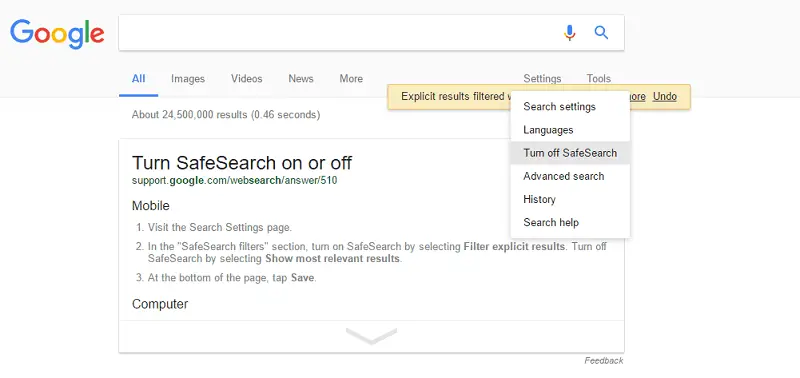Open the More tab dropdown

351,79
